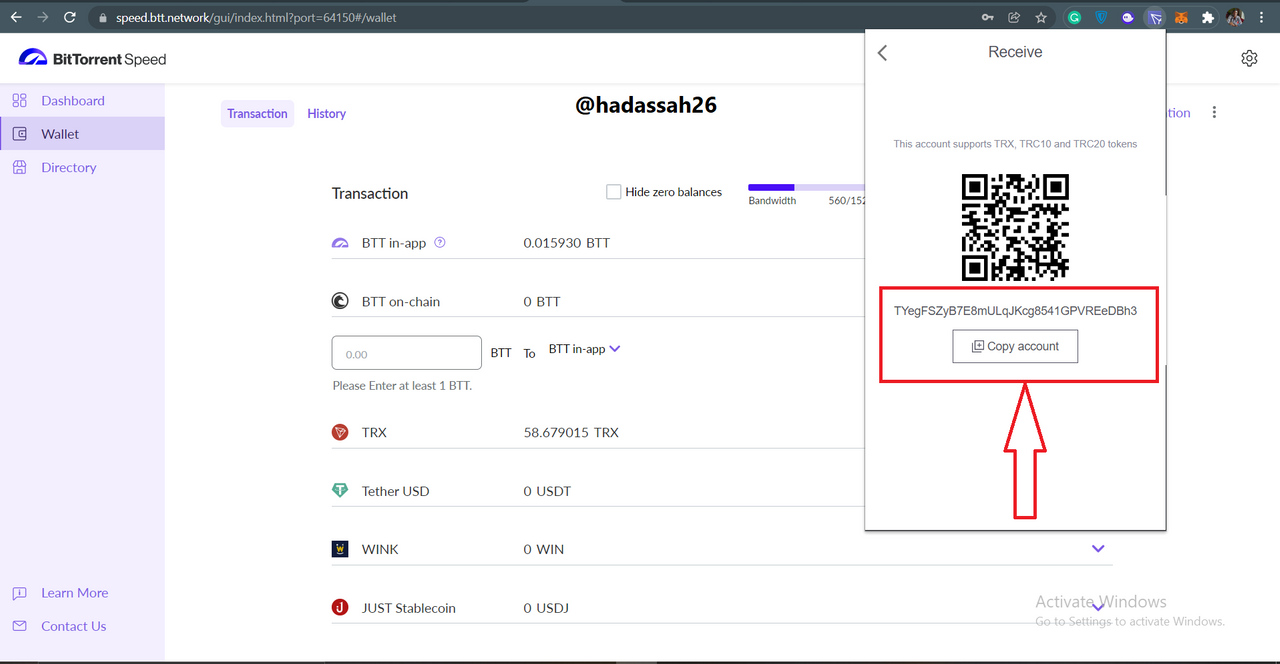This screenshot has height=664, width=1280.
Task: Open the blue shield extension
Action: tap(1102, 18)
